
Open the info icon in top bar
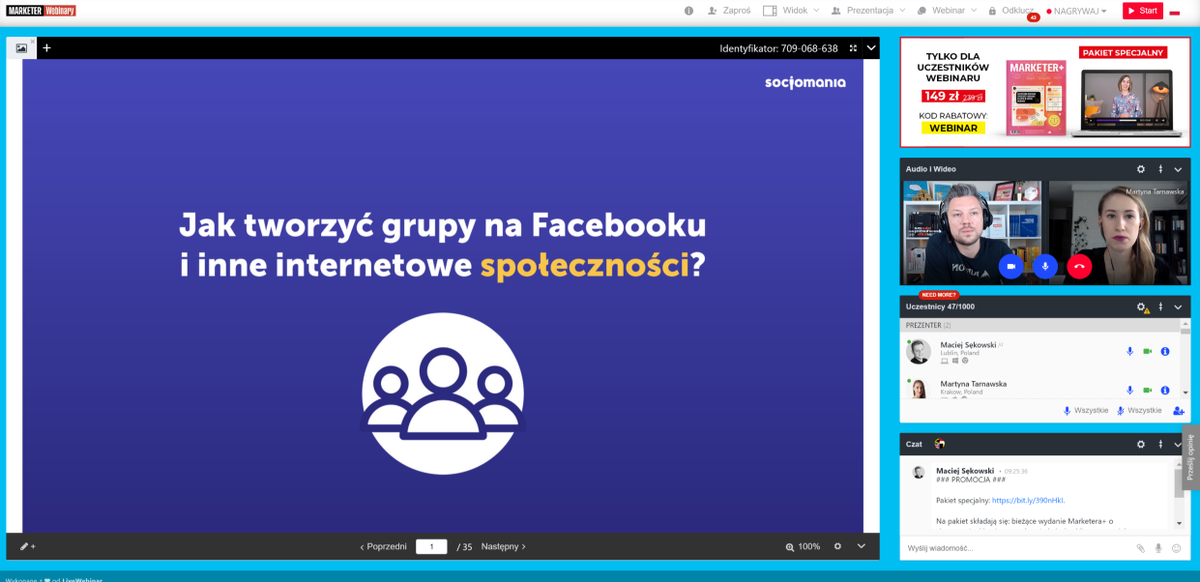689,11
